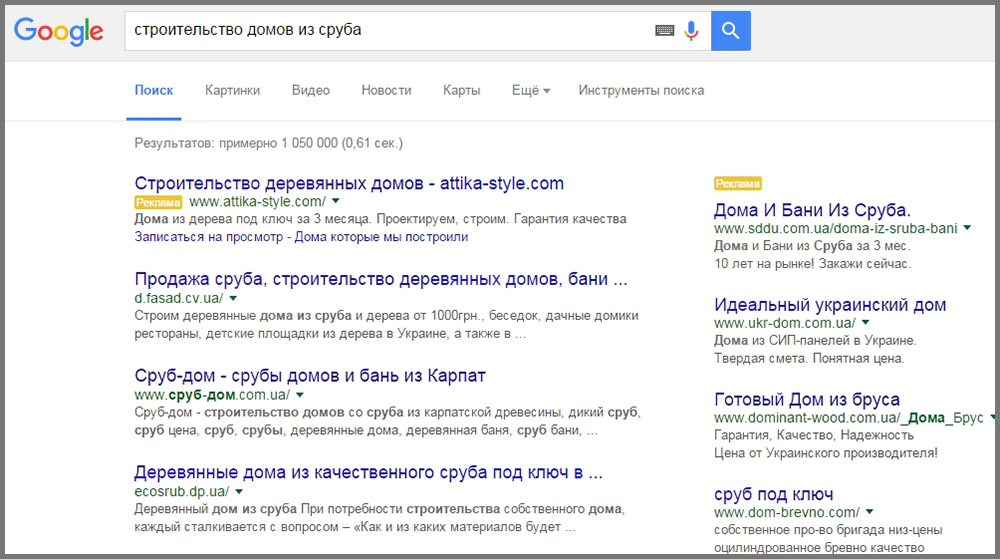The height and width of the screenshot is (559, 1000).
Task: Switch to the Видео tab
Action: pyautogui.click(x=310, y=90)
